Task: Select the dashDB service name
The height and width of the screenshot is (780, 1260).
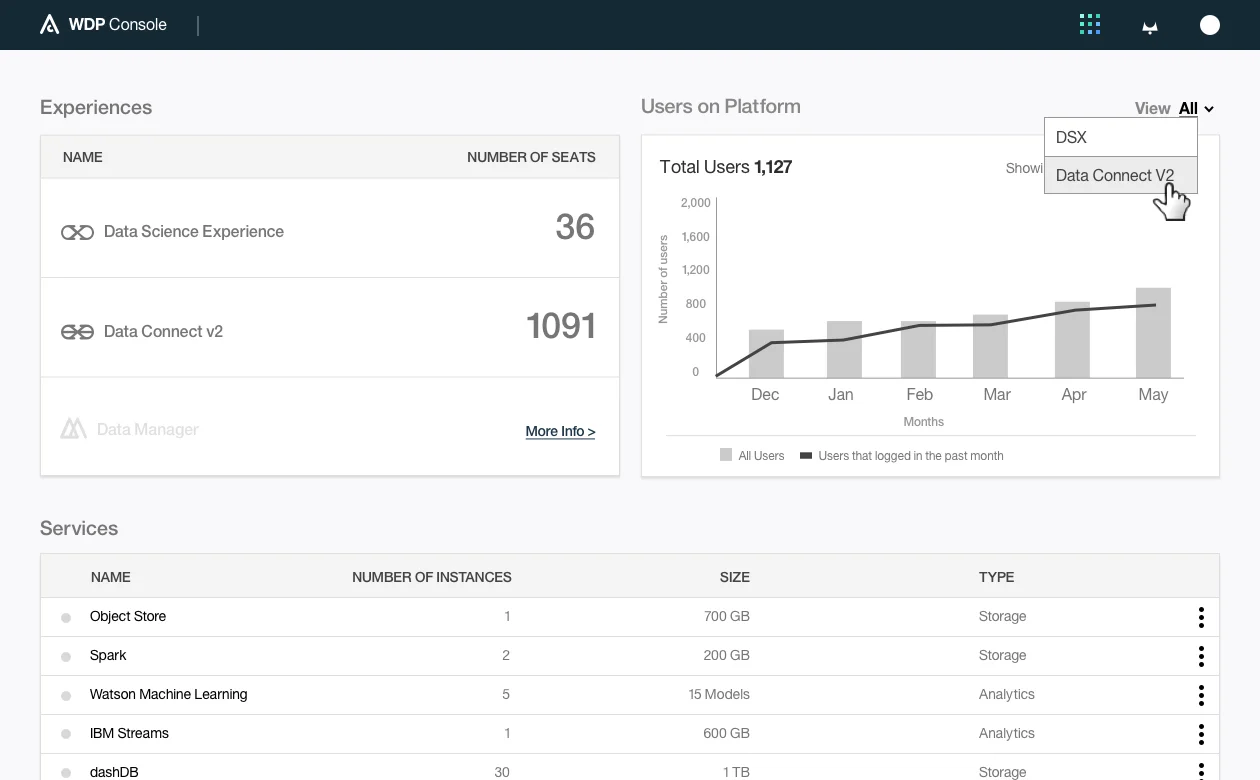Action: point(114,772)
